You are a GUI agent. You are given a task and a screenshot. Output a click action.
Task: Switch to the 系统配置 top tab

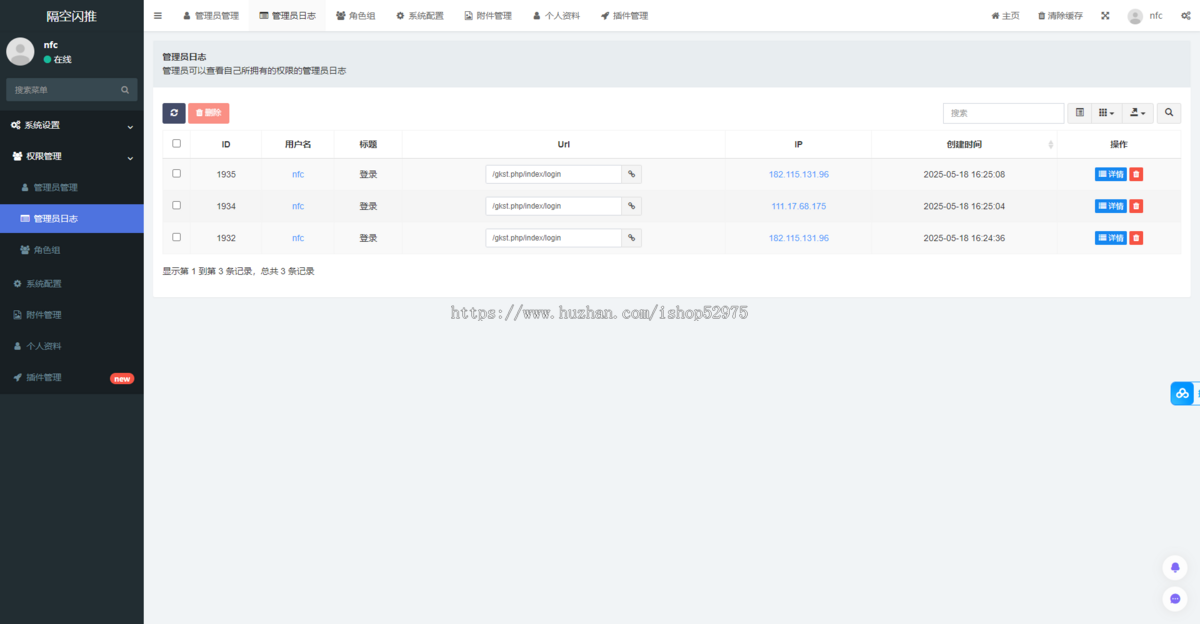[419, 16]
